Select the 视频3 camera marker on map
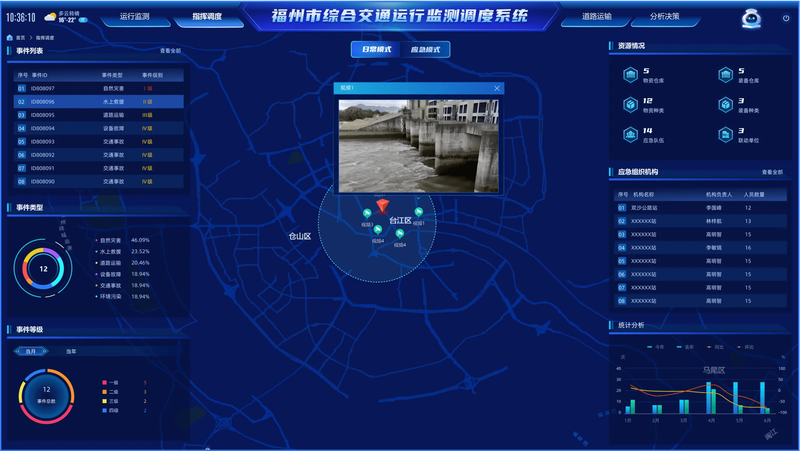This screenshot has width=800, height=451. coord(367,213)
